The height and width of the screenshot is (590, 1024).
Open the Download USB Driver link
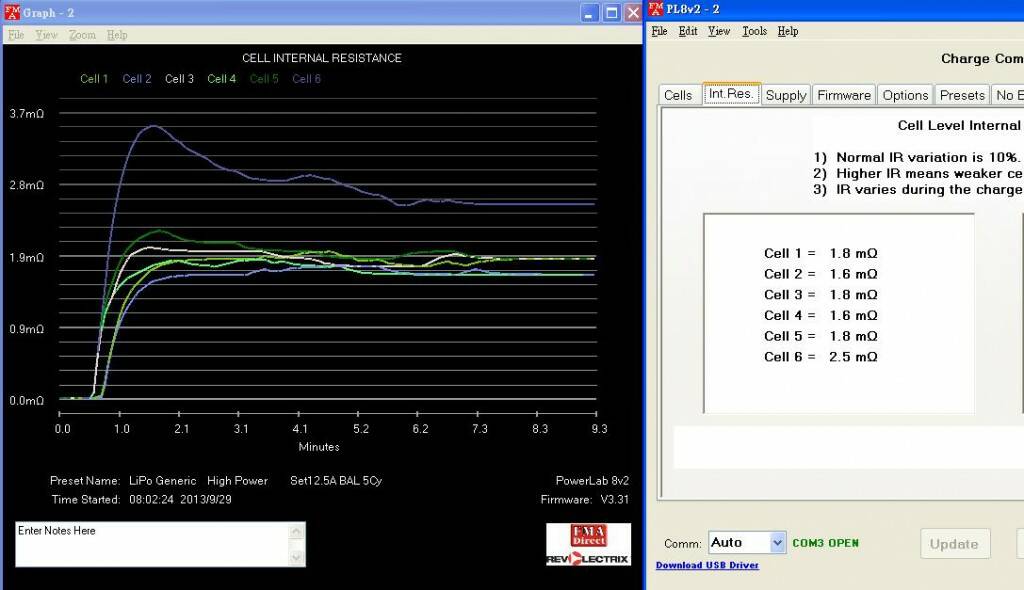pyautogui.click(x=707, y=565)
